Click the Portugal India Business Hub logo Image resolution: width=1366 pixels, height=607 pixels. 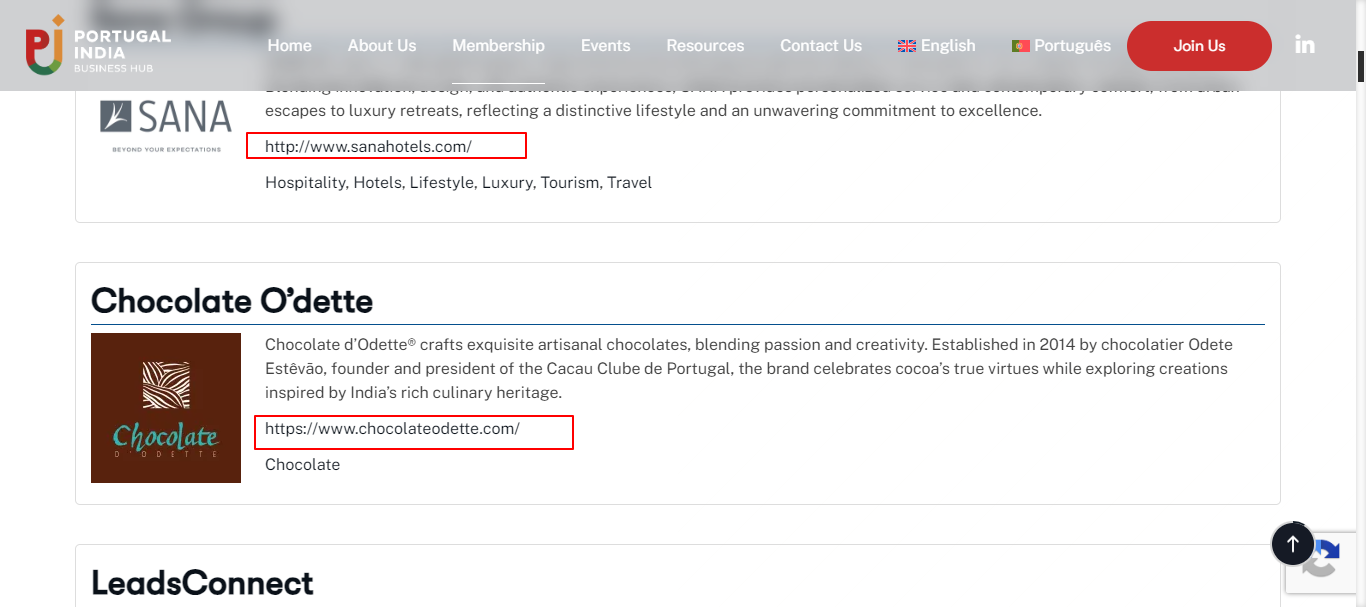98,45
